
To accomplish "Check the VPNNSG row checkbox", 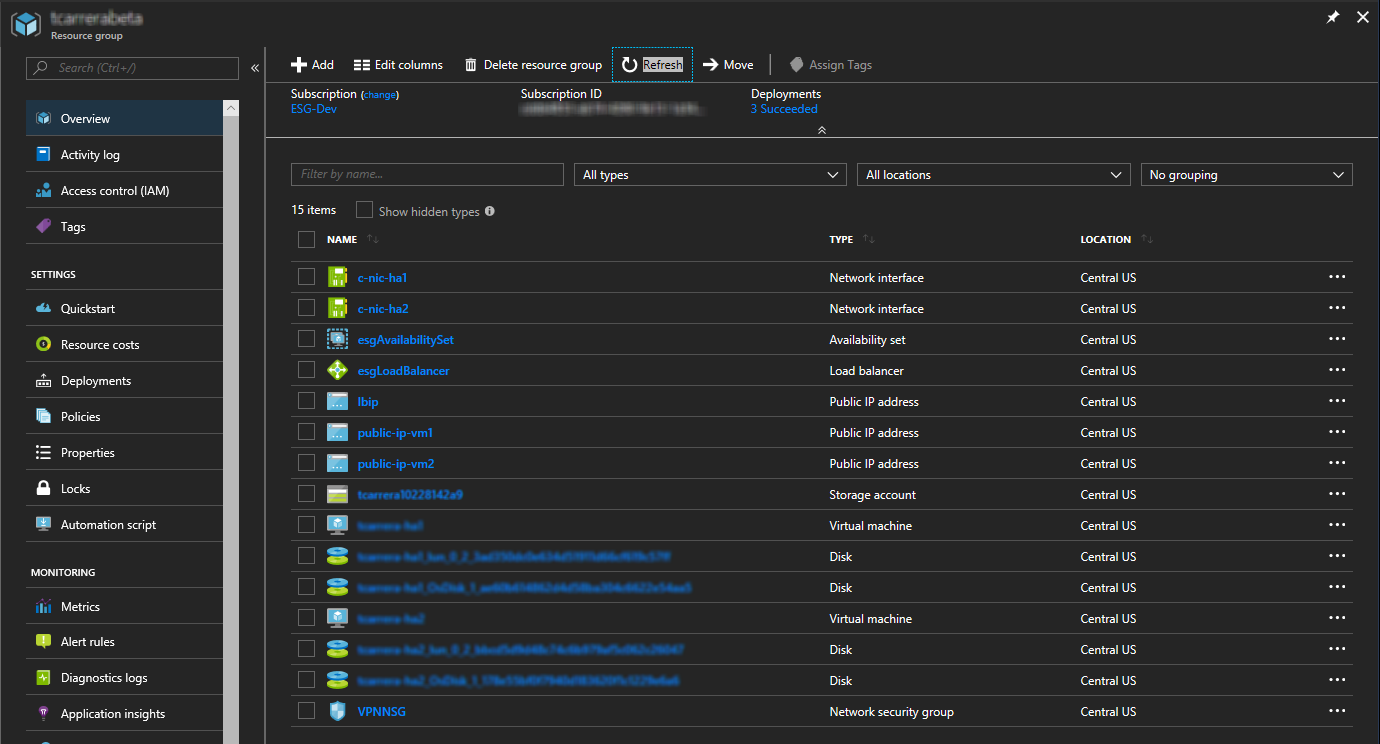I will (306, 711).
